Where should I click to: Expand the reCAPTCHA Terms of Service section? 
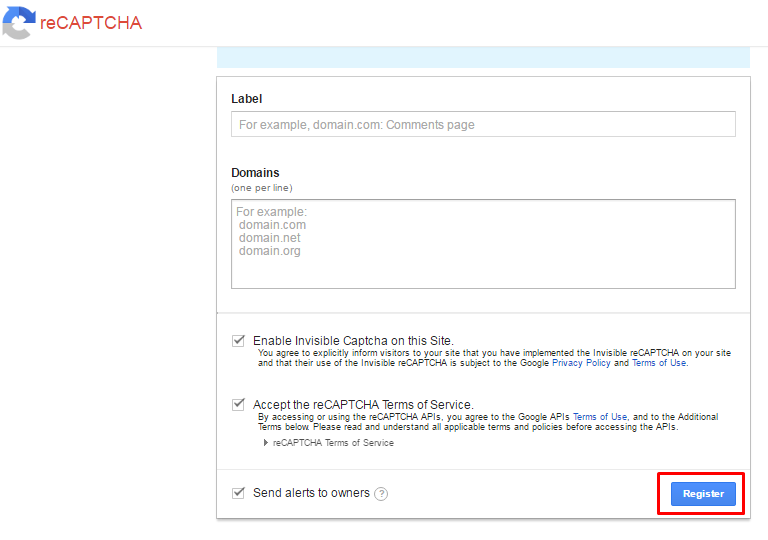coord(329,443)
